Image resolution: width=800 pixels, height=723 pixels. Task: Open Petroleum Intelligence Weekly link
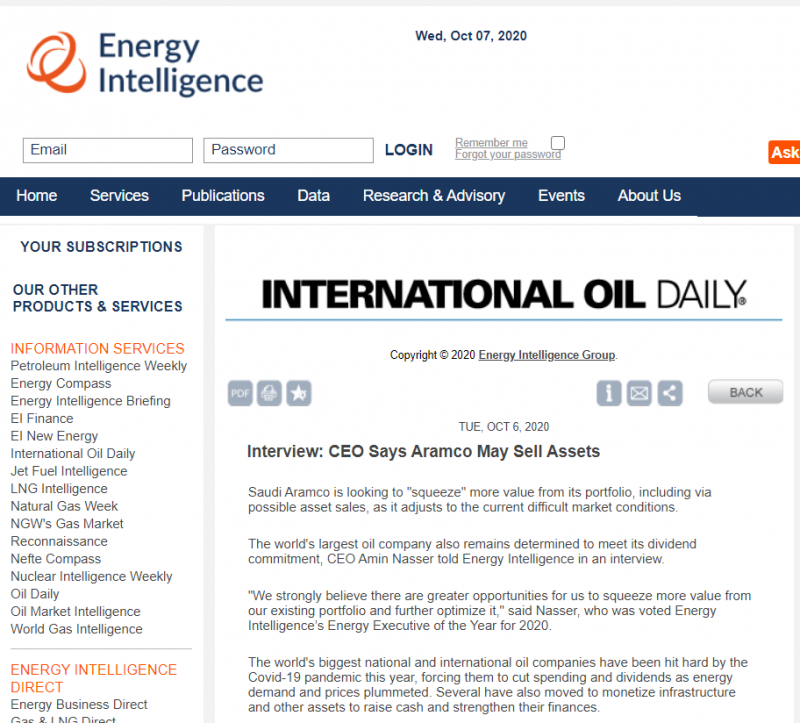tap(98, 366)
